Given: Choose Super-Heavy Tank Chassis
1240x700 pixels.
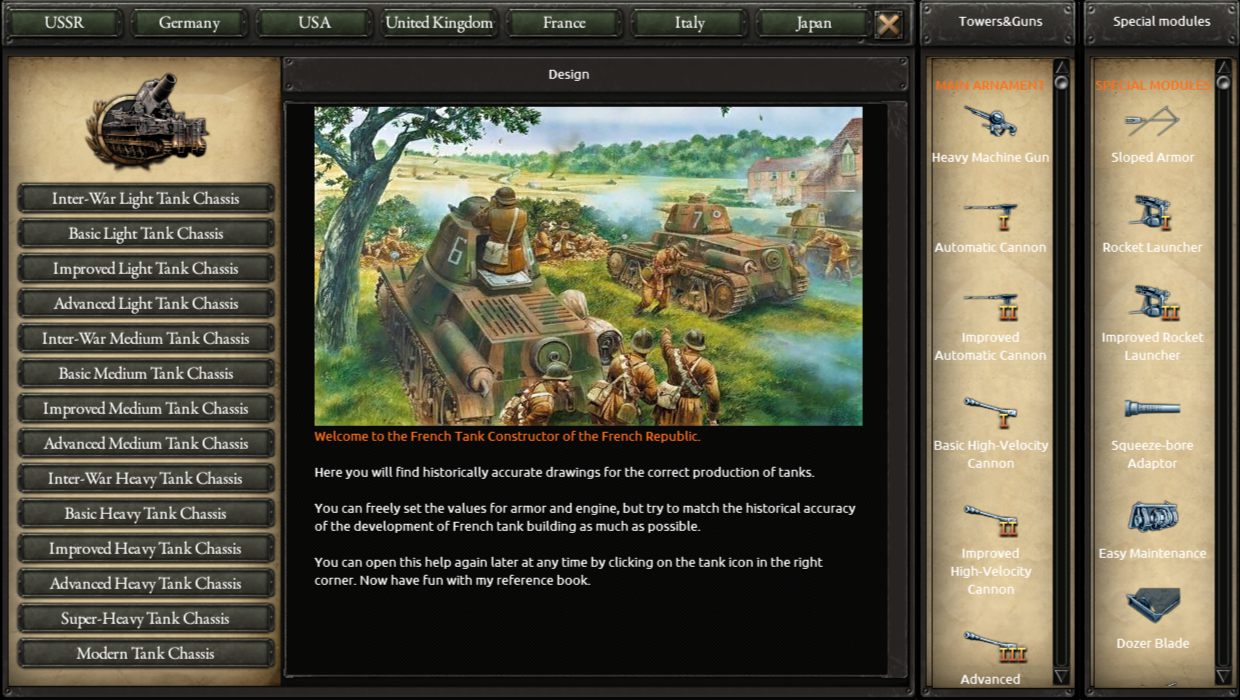Looking at the screenshot, I should pos(146,619).
